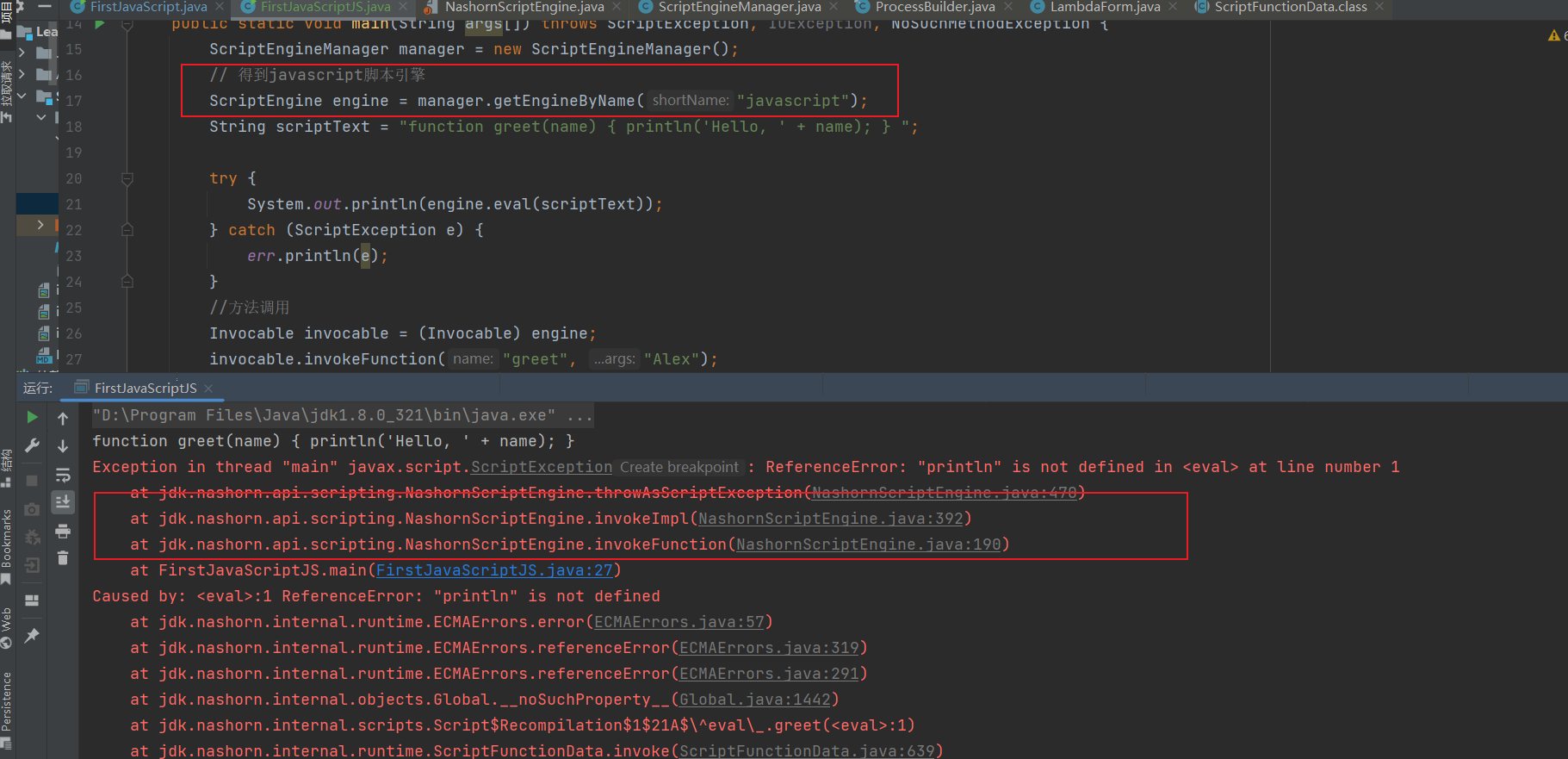
Task: Jump down the stack trace with down arrow
Action: tap(63, 445)
